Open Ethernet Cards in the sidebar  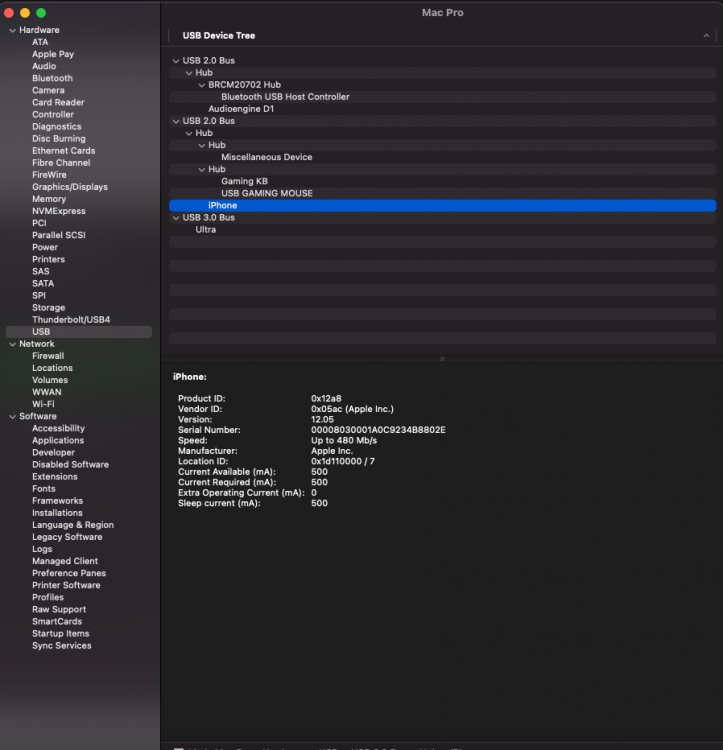coord(64,151)
